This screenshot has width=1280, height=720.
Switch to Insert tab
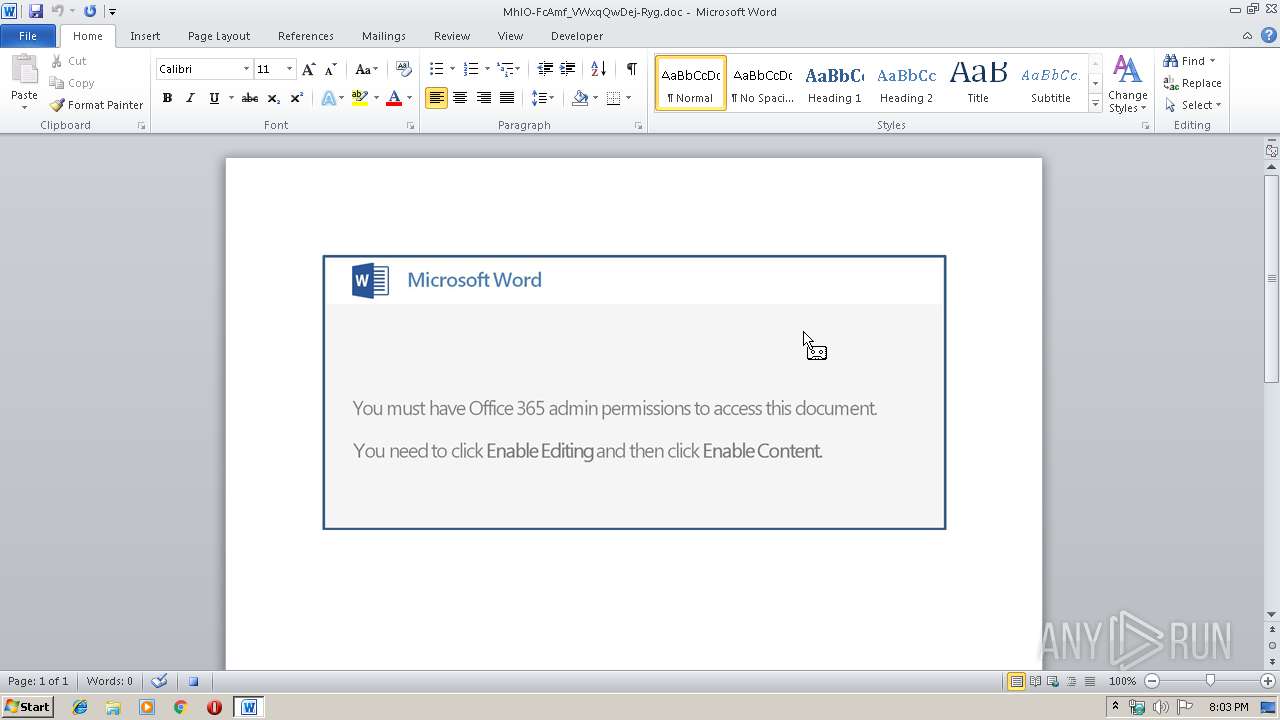pyautogui.click(x=145, y=36)
